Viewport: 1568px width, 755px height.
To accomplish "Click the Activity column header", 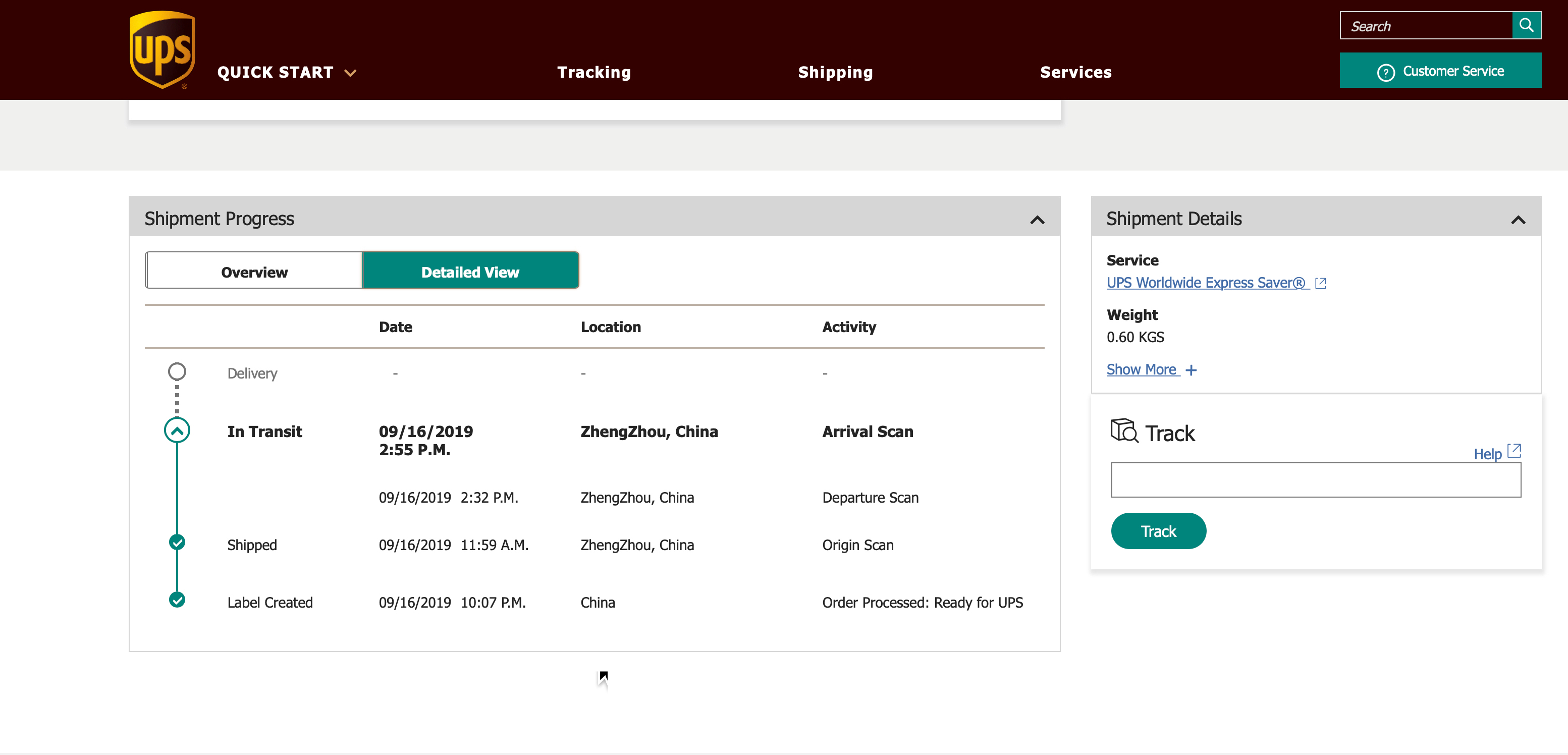I will click(849, 327).
